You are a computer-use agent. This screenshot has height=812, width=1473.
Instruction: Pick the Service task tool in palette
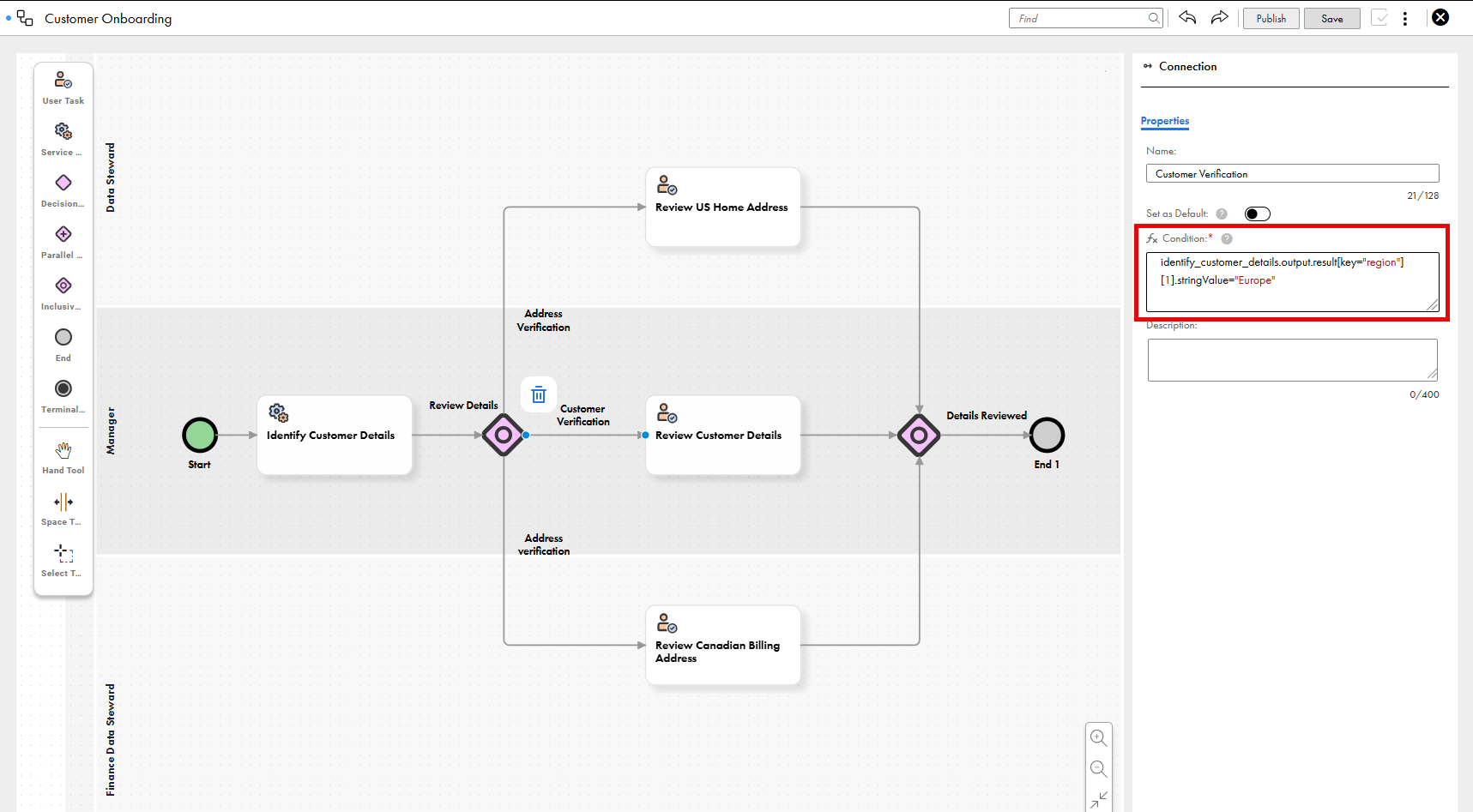63,139
